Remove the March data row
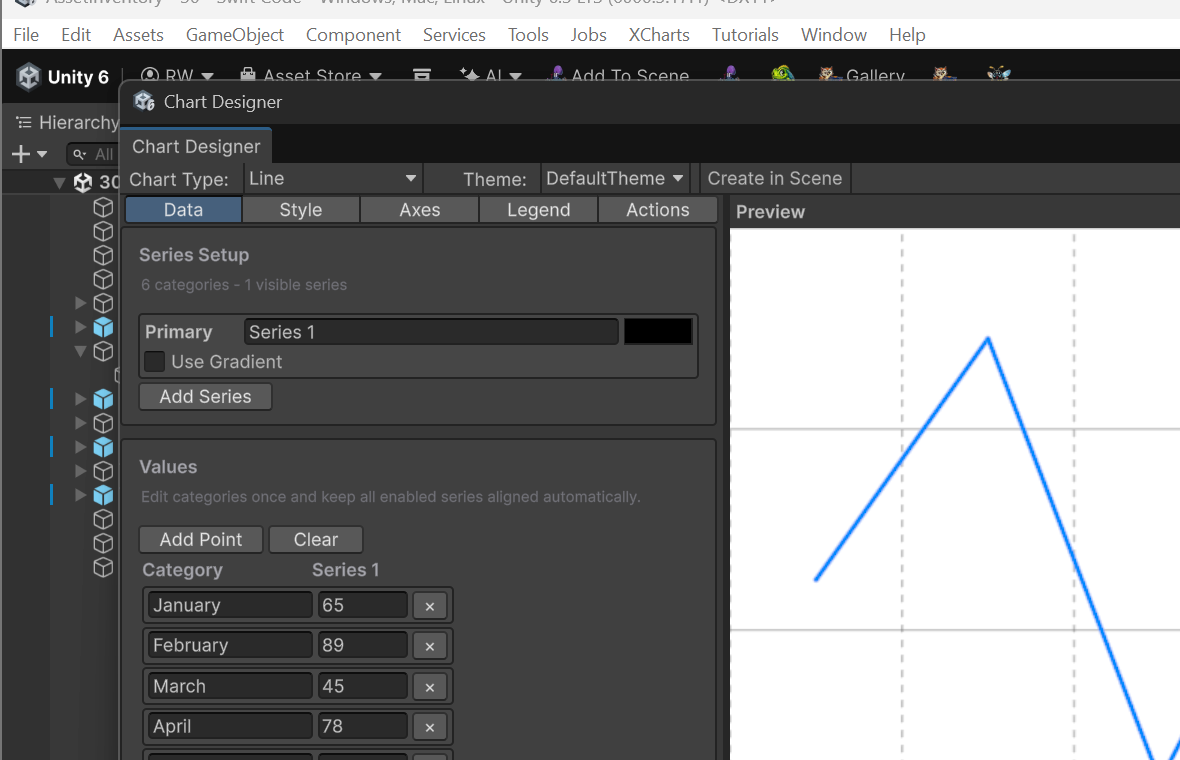This screenshot has width=1180, height=760. [x=430, y=686]
